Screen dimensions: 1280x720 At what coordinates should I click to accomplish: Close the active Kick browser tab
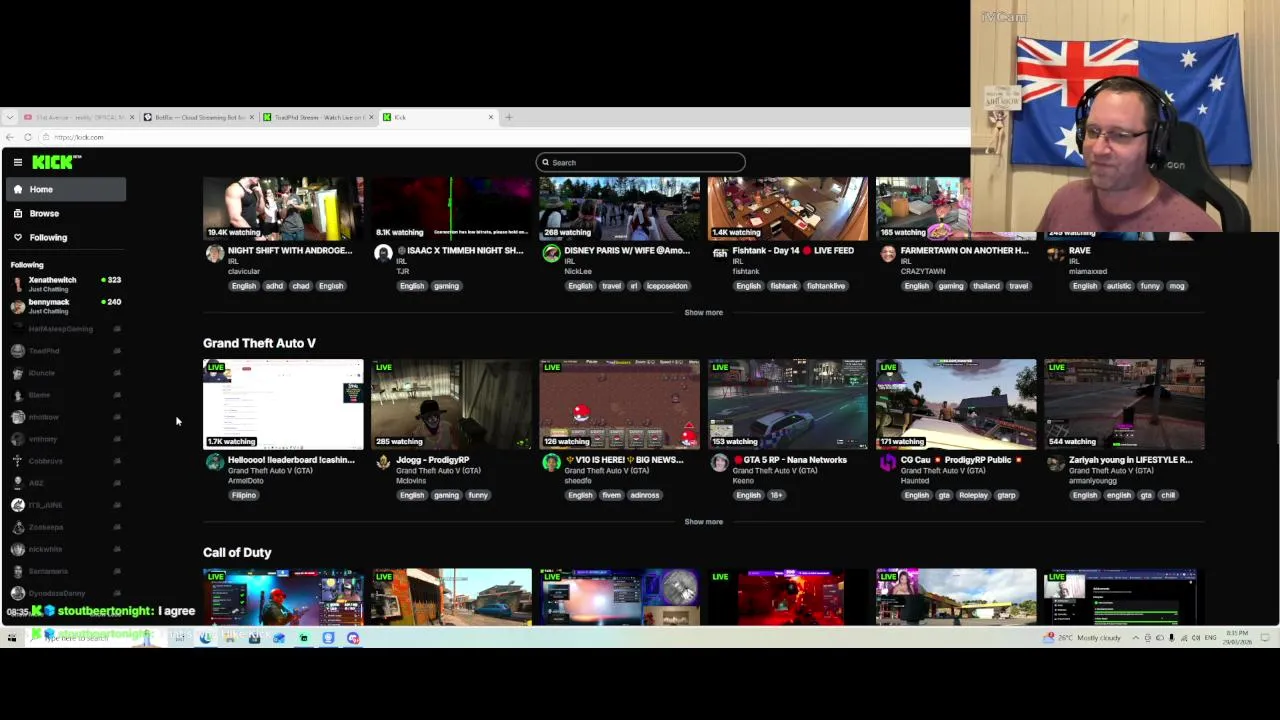(490, 117)
